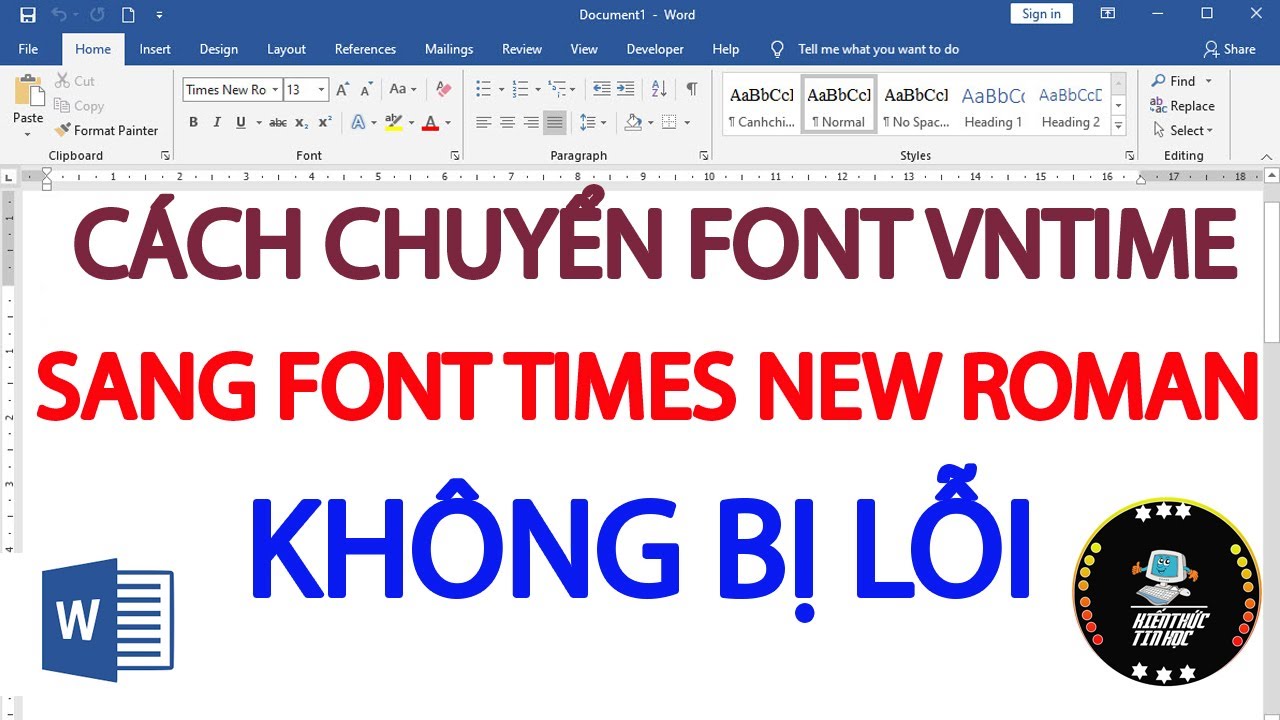This screenshot has width=1280, height=720.
Task: Toggle Show/Hide paragraph marks
Action: (691, 89)
